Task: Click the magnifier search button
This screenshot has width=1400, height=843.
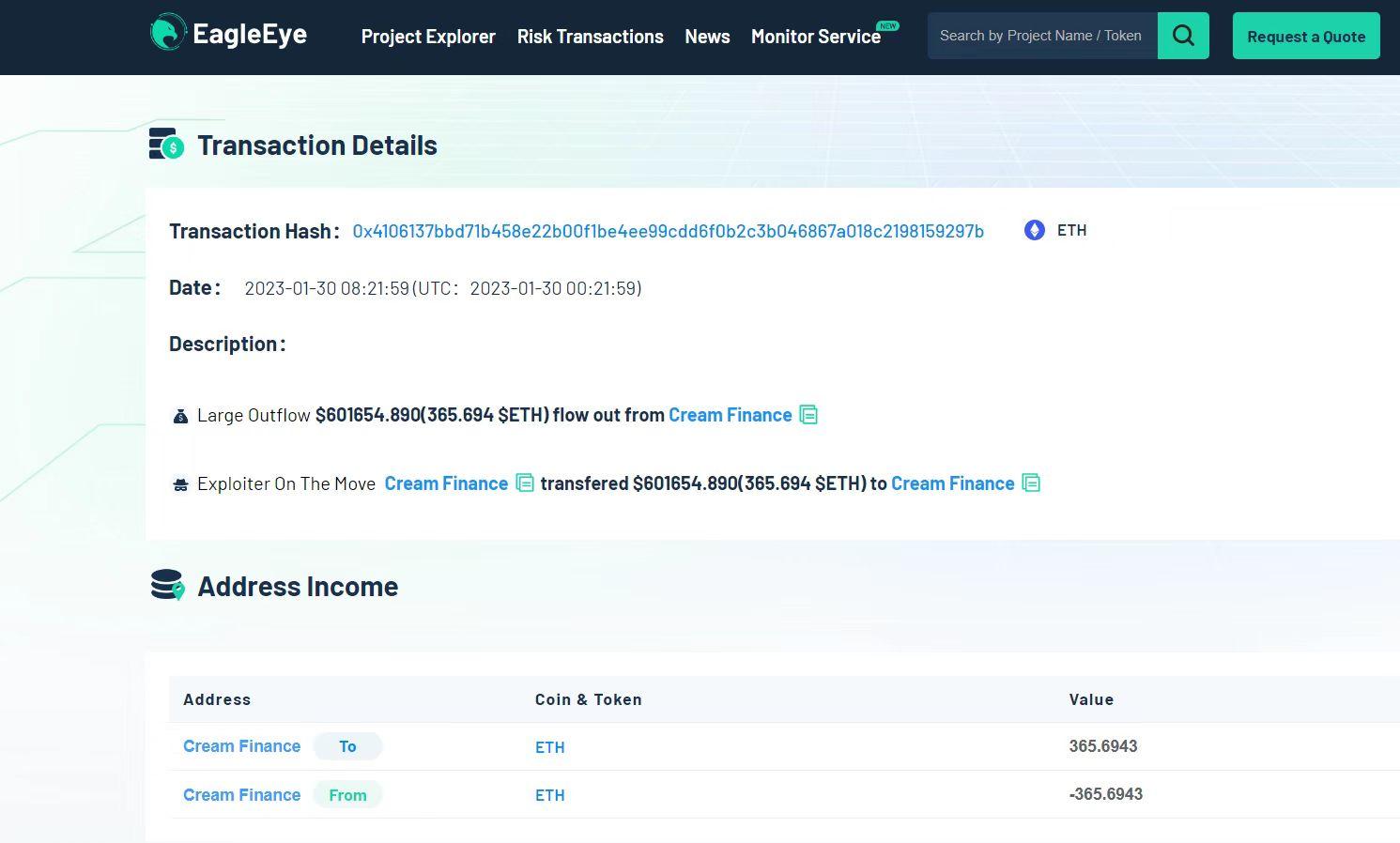Action: tap(1183, 36)
